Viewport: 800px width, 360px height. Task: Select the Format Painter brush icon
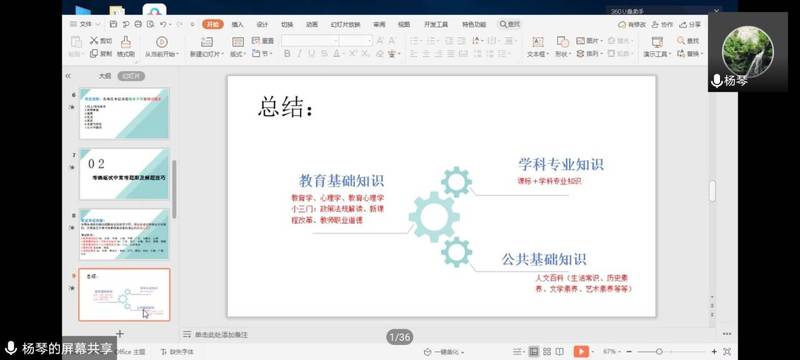(x=126, y=42)
